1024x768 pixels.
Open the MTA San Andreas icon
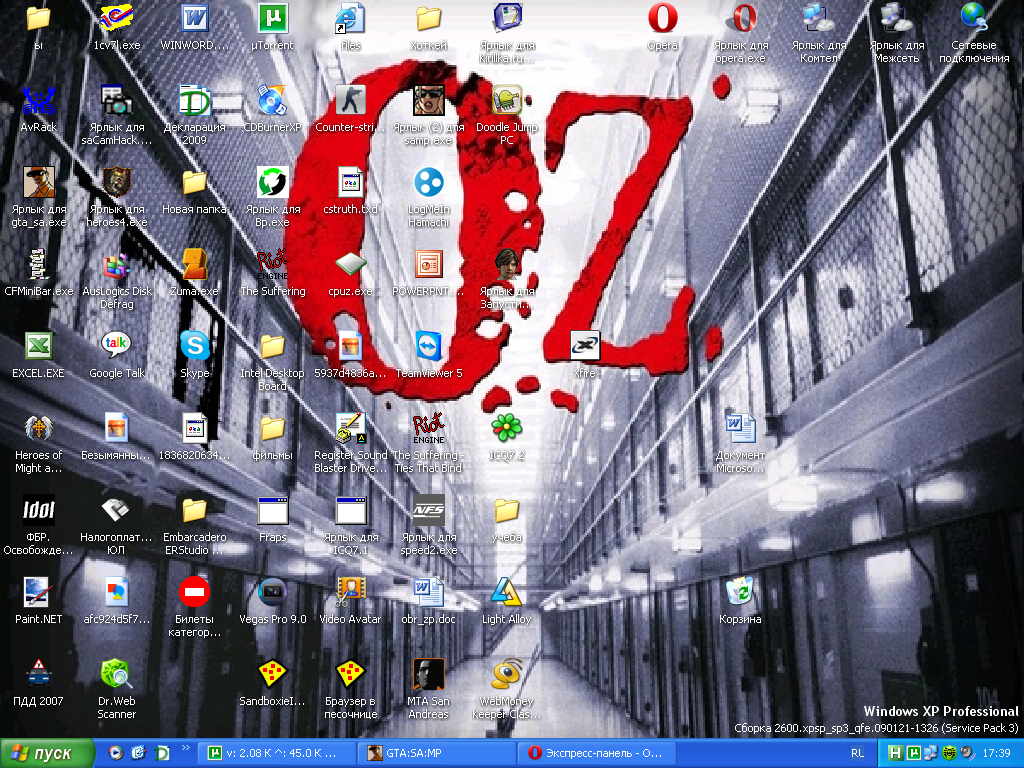tap(428, 688)
